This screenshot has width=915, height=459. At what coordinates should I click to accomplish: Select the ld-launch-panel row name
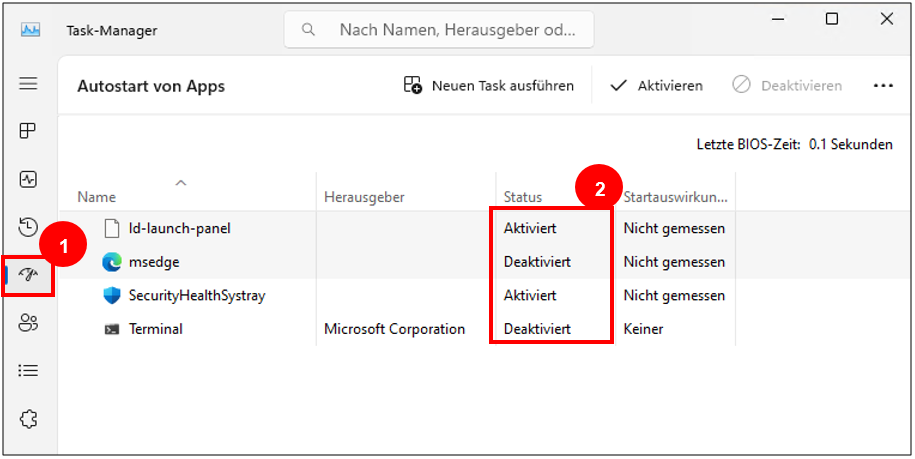(x=180, y=228)
